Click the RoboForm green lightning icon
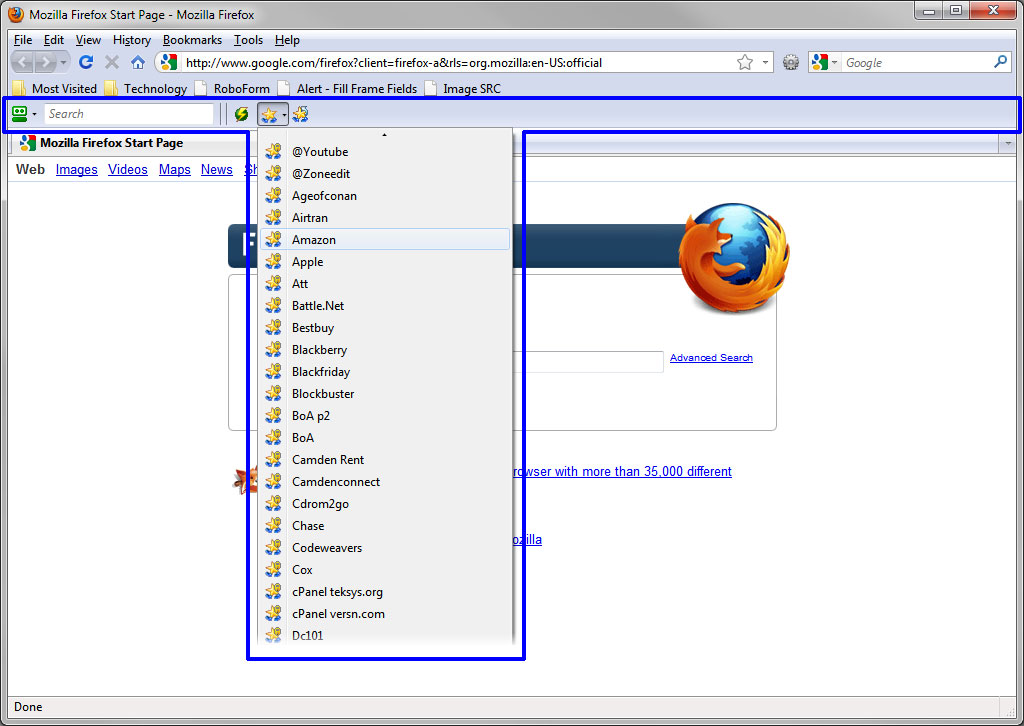Viewport: 1024px width, 726px height. point(242,114)
